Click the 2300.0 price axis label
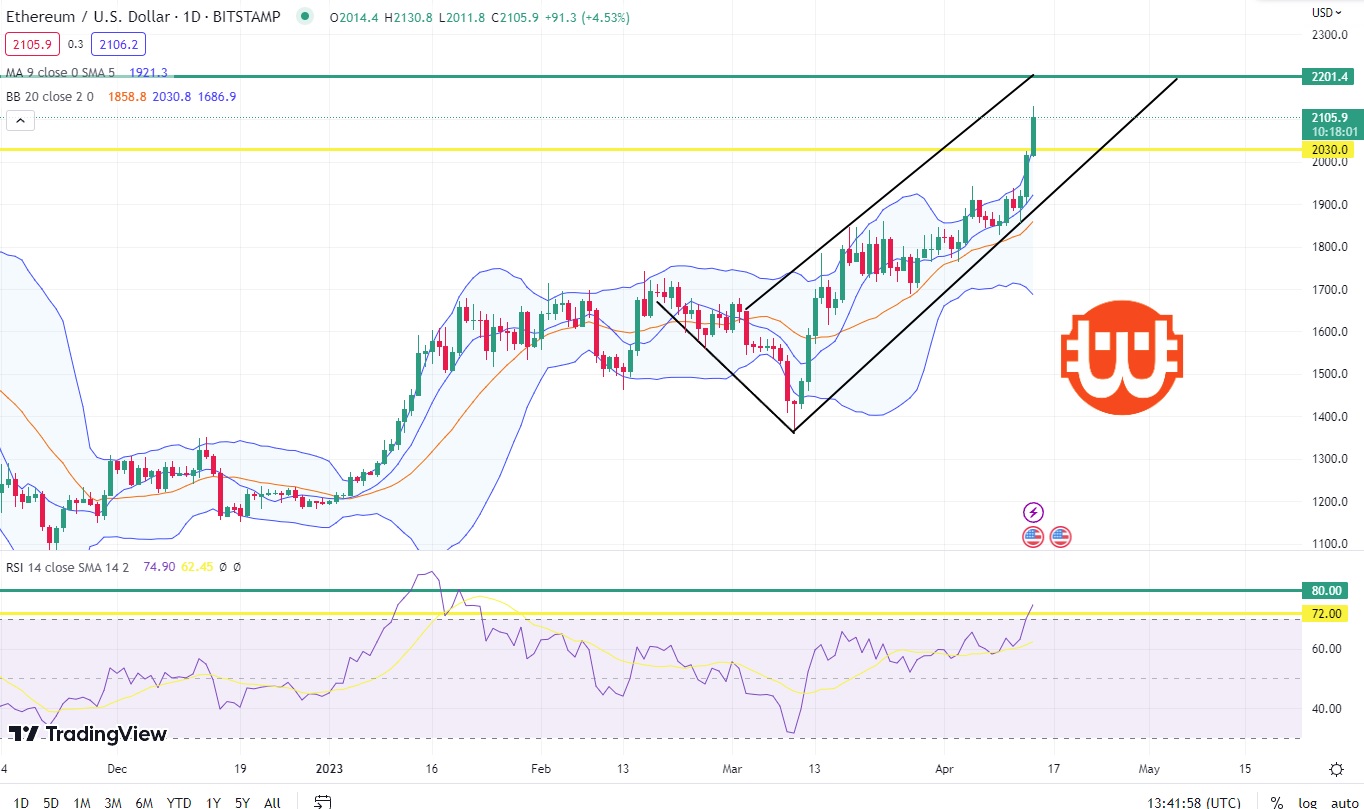 click(1330, 35)
